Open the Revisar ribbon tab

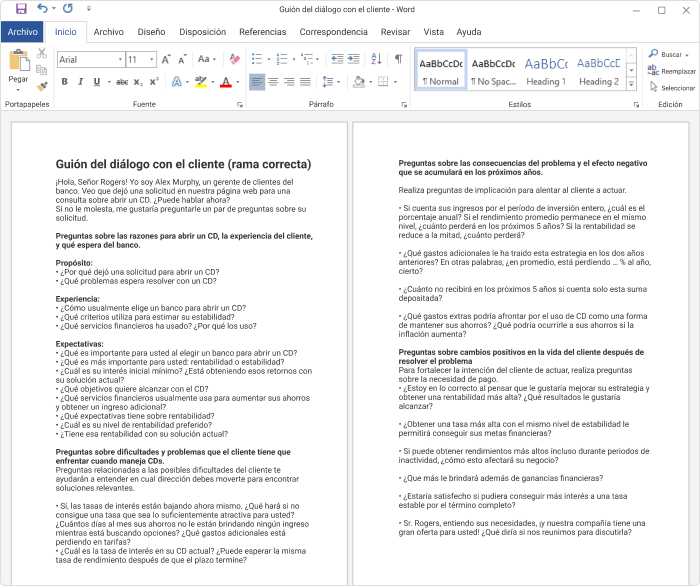point(395,32)
